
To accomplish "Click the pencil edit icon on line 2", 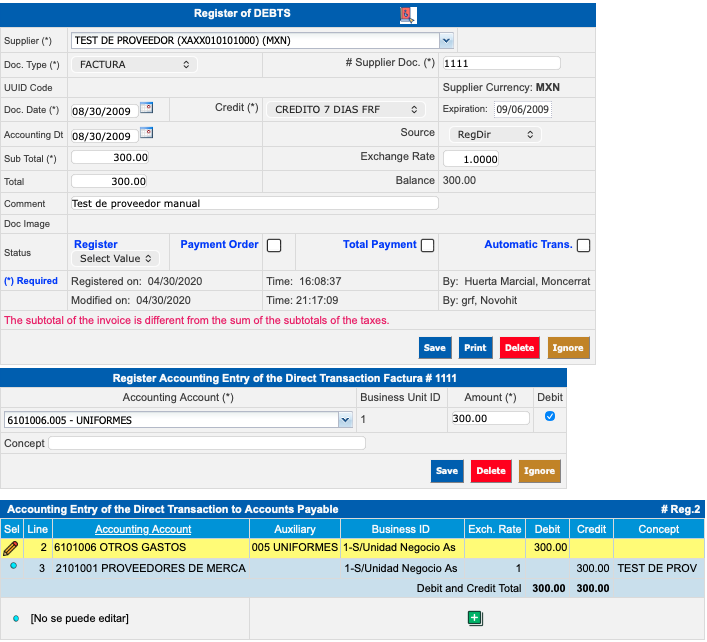I will point(11,548).
